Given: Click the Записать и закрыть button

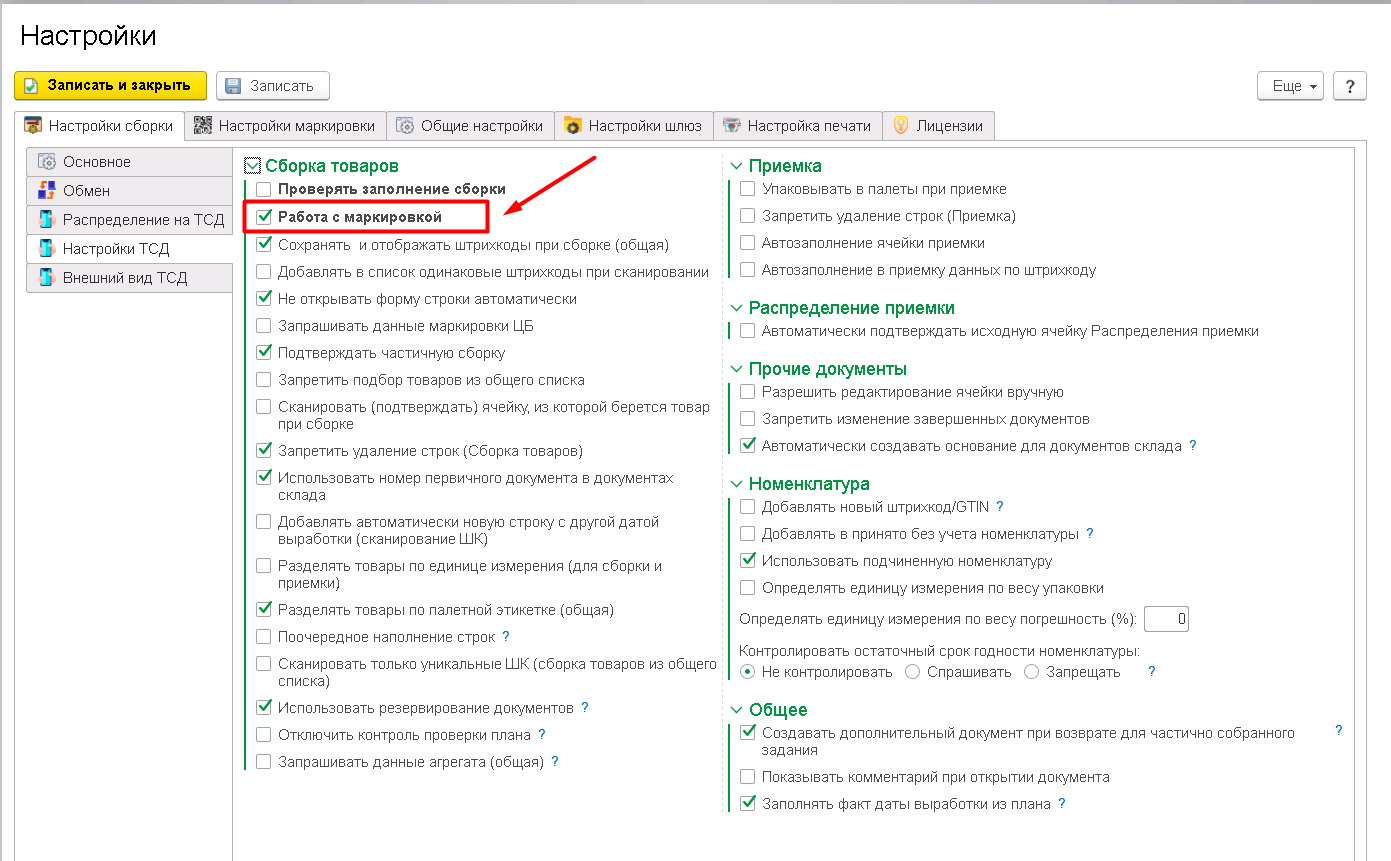Looking at the screenshot, I should [x=110, y=86].
